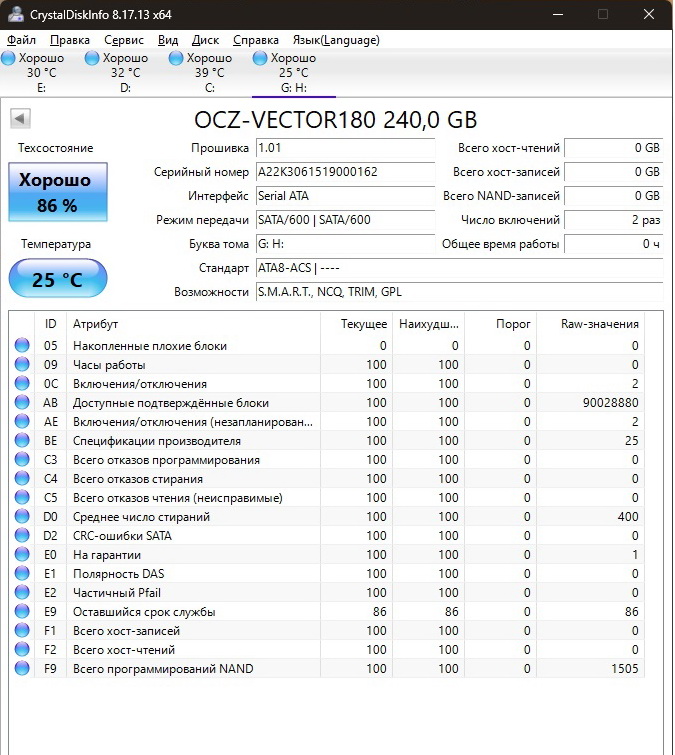Image resolution: width=675 pixels, height=755 pixels.
Task: Select disk G: H: at 25 °C
Action: pos(294,73)
